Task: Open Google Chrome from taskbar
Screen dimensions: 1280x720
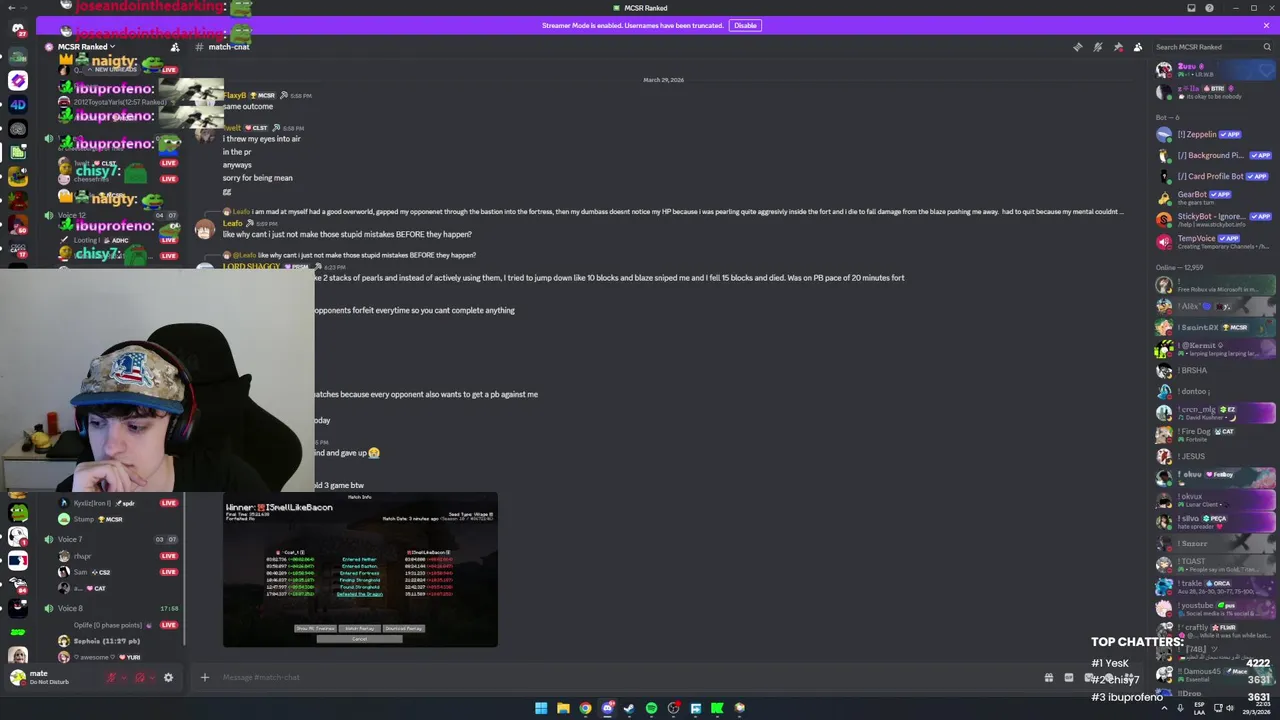Action: (x=585, y=708)
